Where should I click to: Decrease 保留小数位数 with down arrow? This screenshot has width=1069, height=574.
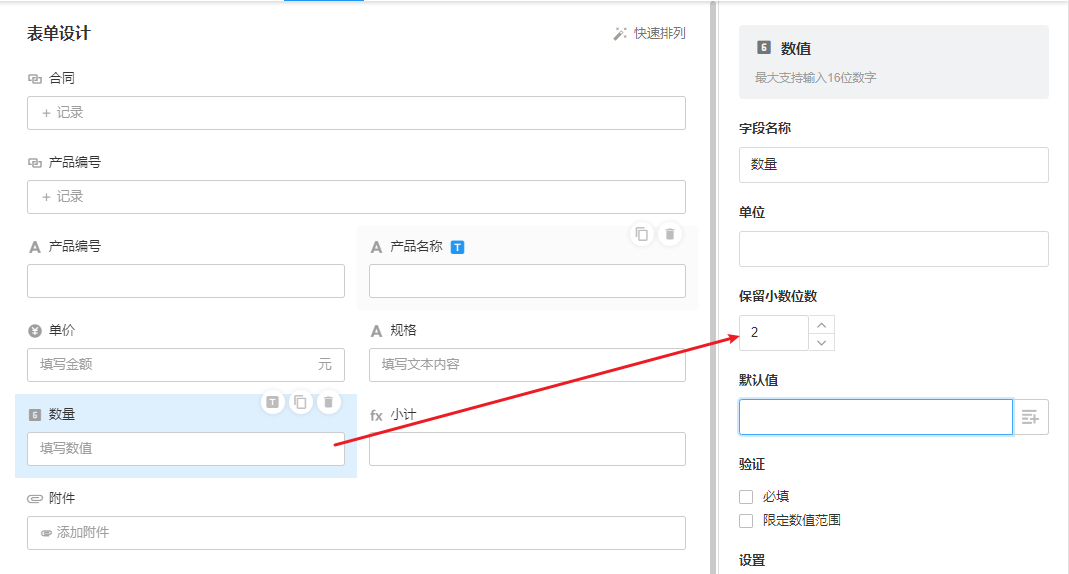822,342
